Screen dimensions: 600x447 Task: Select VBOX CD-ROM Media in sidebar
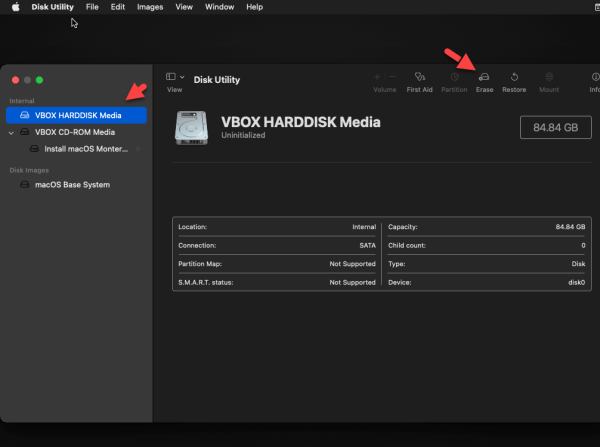tap(77, 132)
